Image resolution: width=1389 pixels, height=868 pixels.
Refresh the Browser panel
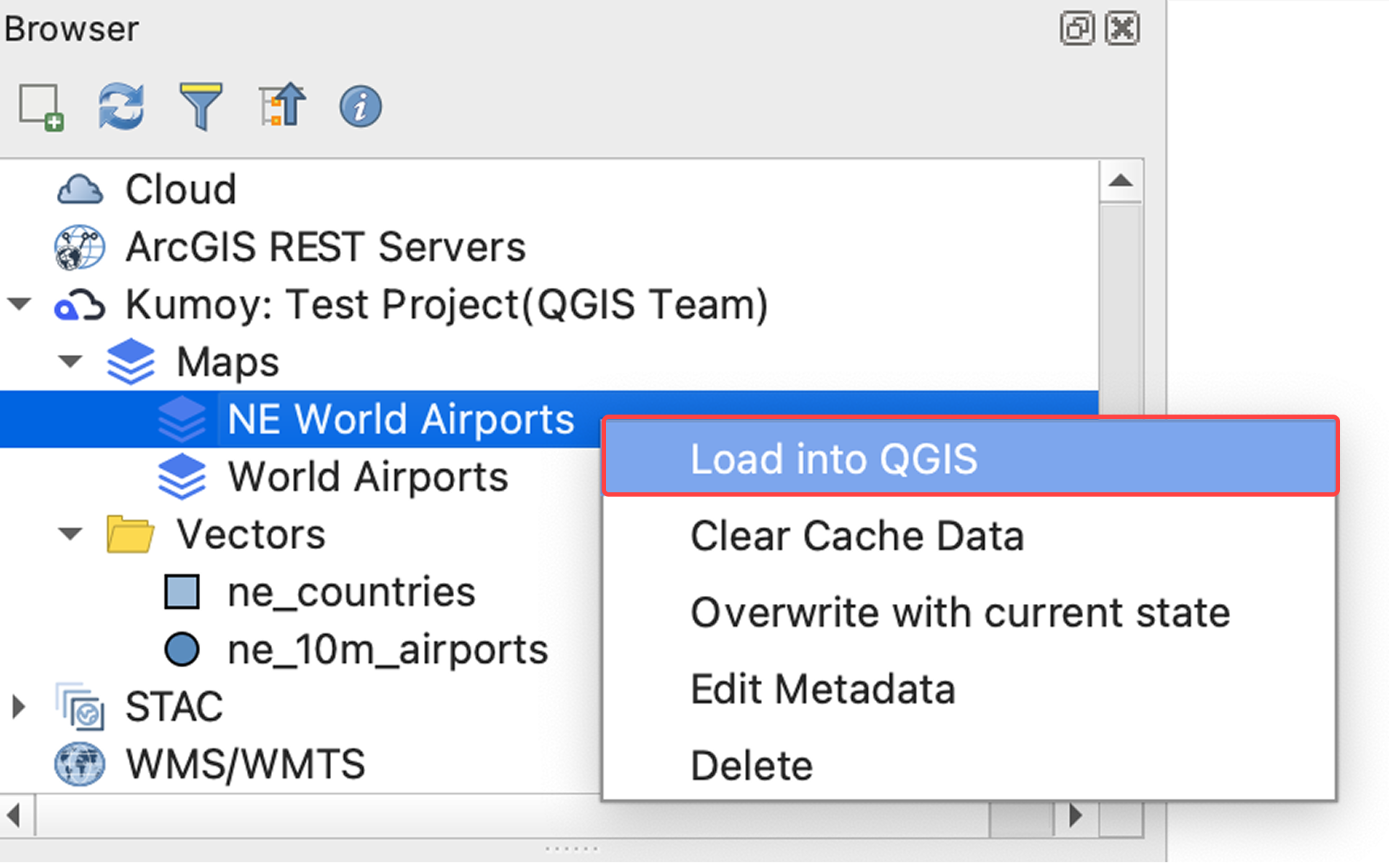[x=121, y=107]
